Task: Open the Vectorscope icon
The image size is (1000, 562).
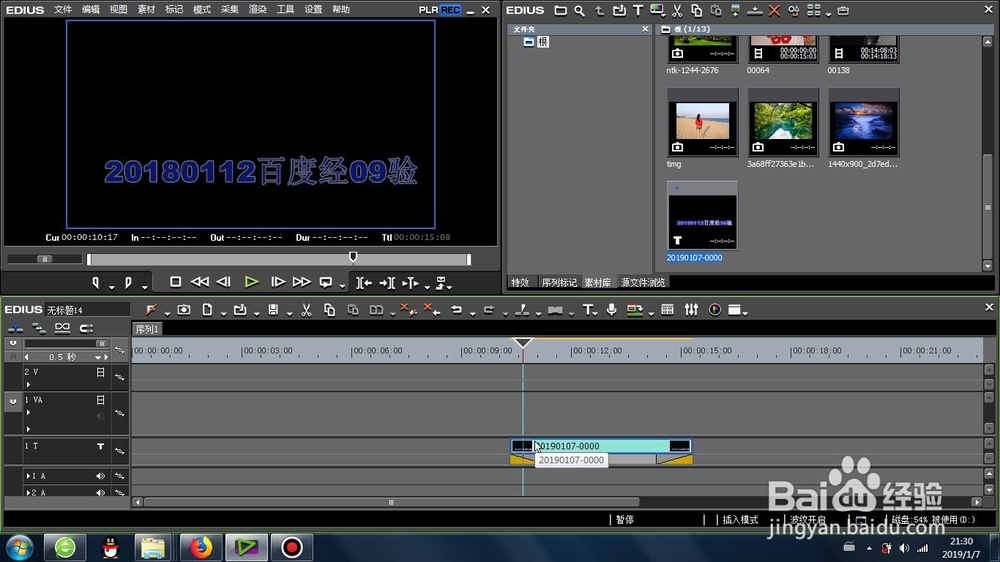Action: 715,309
